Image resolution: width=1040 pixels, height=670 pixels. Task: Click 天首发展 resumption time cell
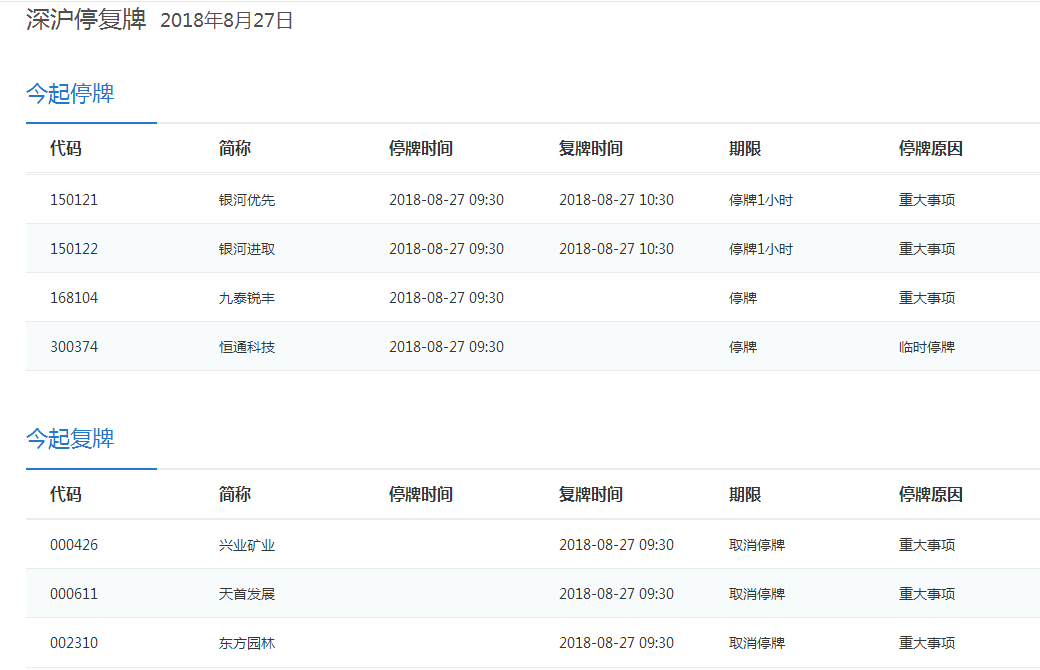616,594
